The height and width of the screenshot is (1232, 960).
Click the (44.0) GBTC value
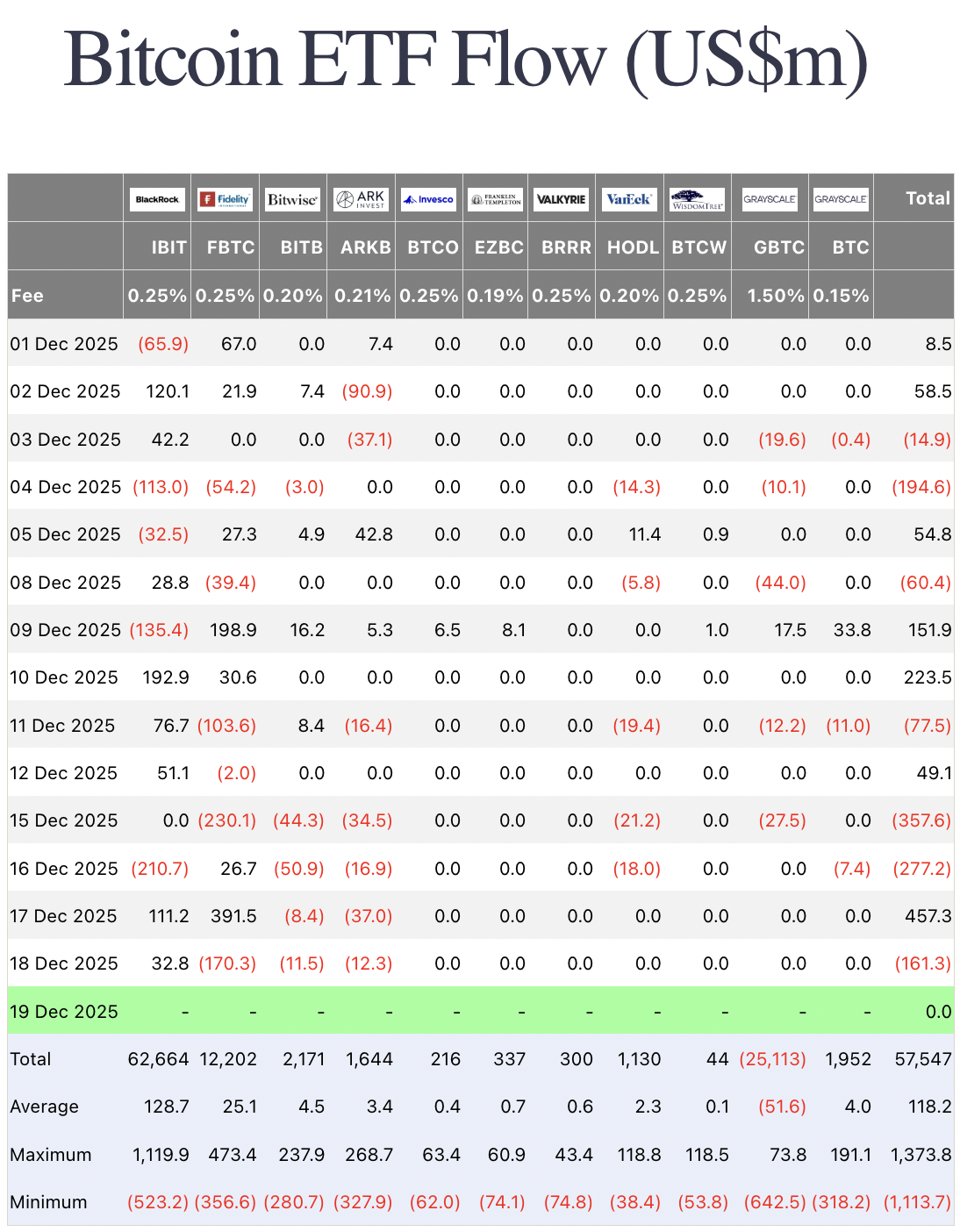780,583
